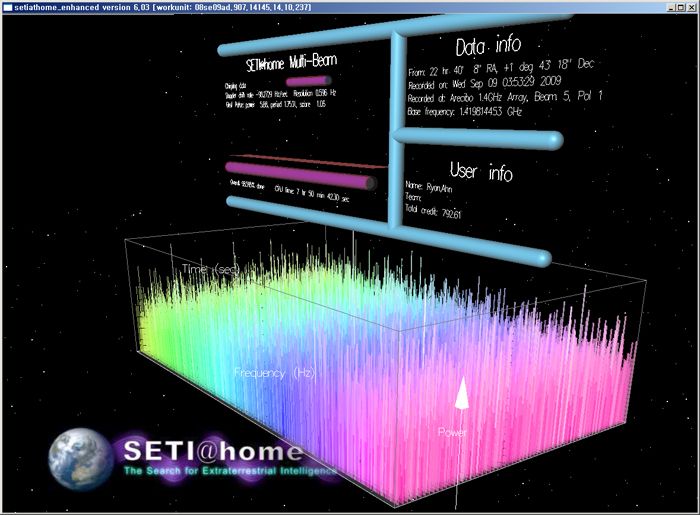Click the short purple progress bar near 'Chirping data'
The height and width of the screenshot is (515, 700).
point(308,81)
